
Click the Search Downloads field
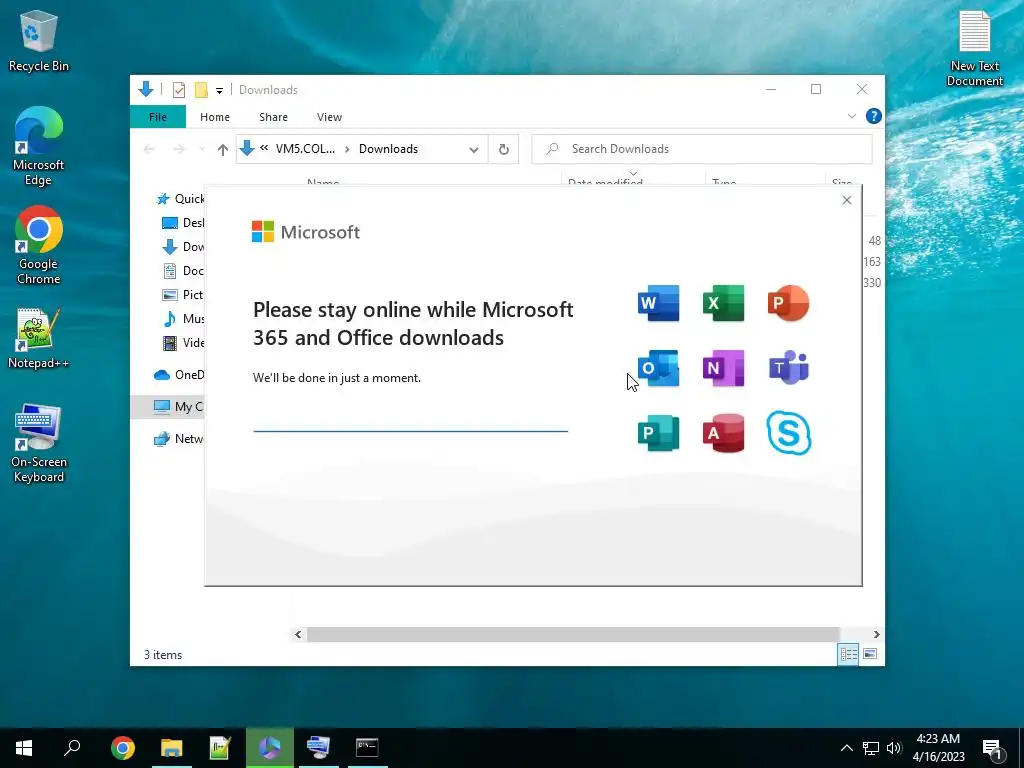coord(702,149)
